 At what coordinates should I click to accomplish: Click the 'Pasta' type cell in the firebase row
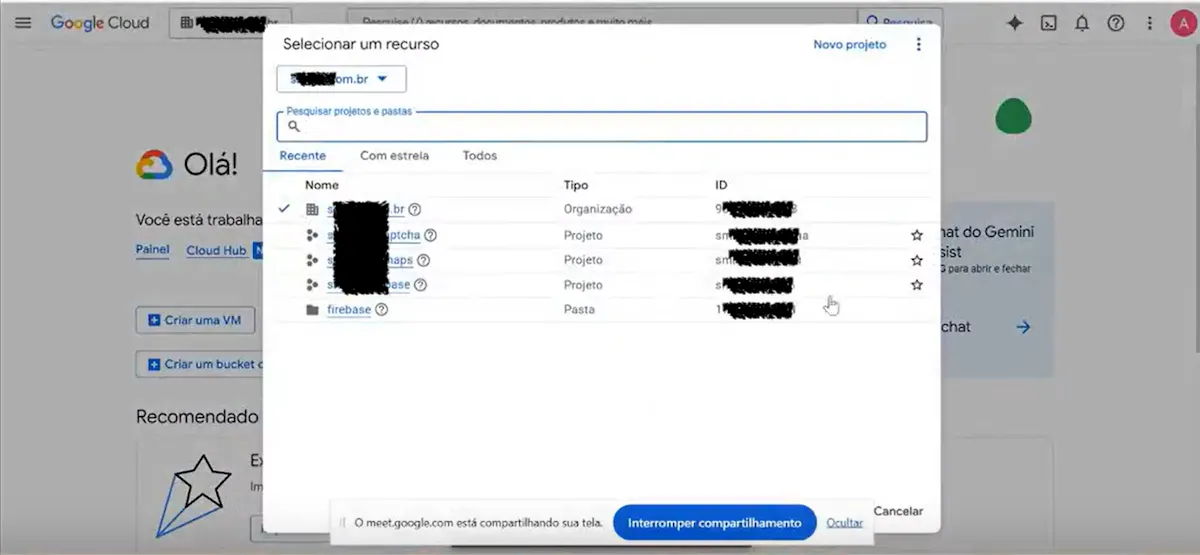(x=579, y=310)
